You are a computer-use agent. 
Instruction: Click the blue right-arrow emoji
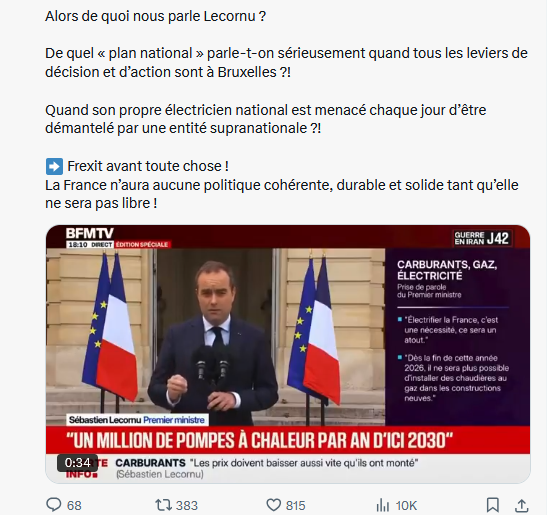click(x=54, y=166)
